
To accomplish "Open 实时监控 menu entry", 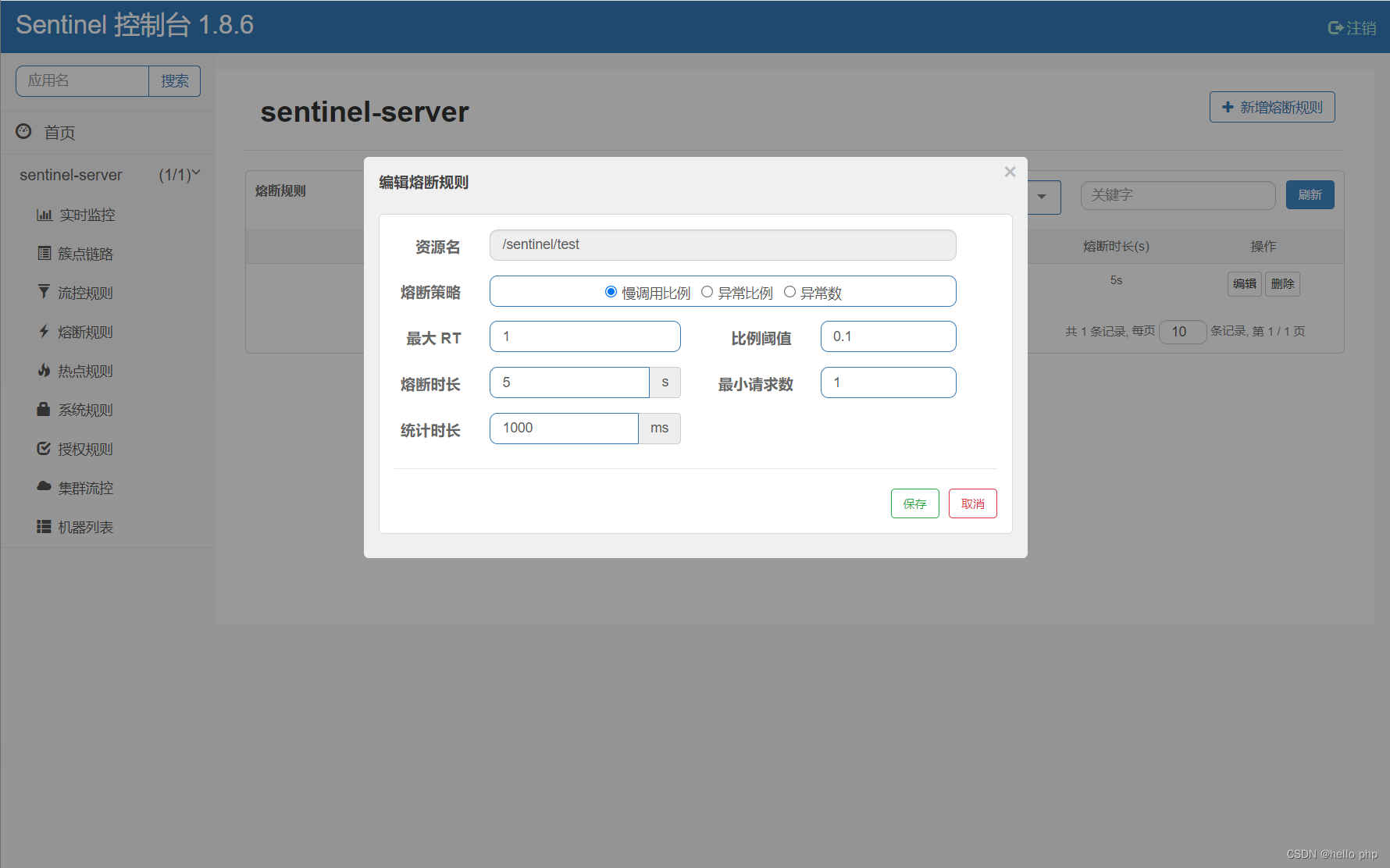I will [87, 215].
